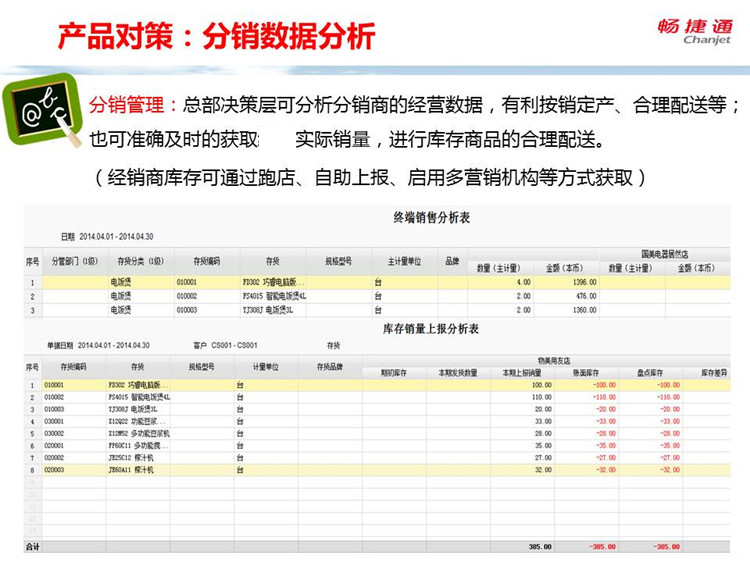Click the 主计量单位 column header
This screenshot has height=562, width=750.
405,261
